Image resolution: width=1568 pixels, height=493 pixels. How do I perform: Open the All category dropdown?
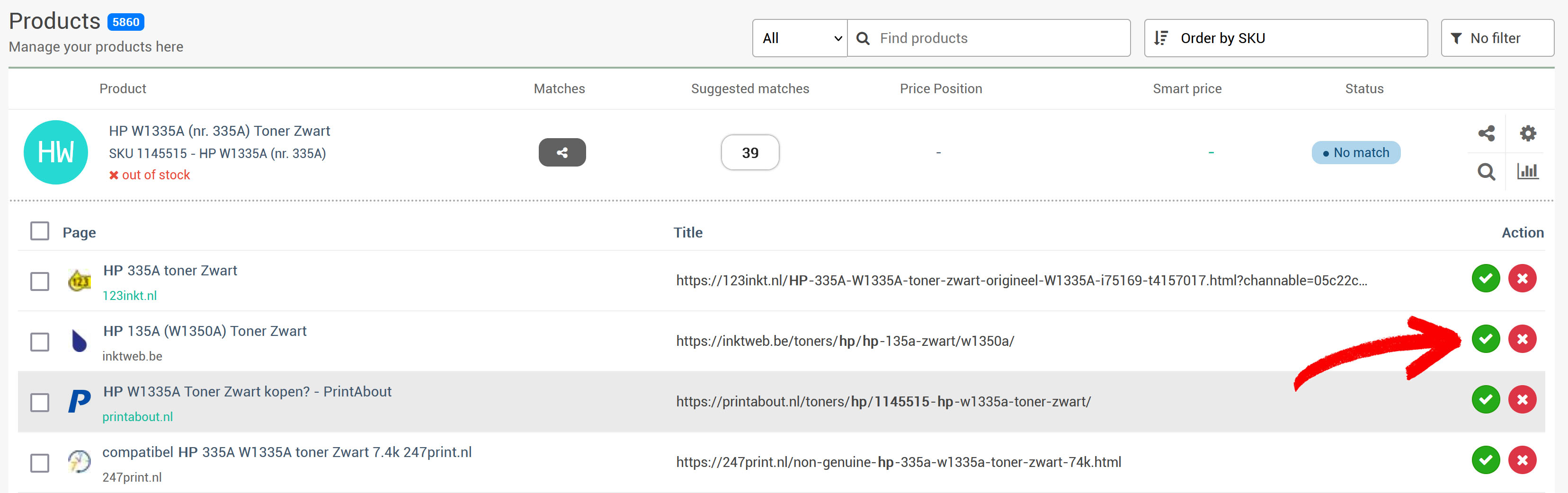click(799, 38)
